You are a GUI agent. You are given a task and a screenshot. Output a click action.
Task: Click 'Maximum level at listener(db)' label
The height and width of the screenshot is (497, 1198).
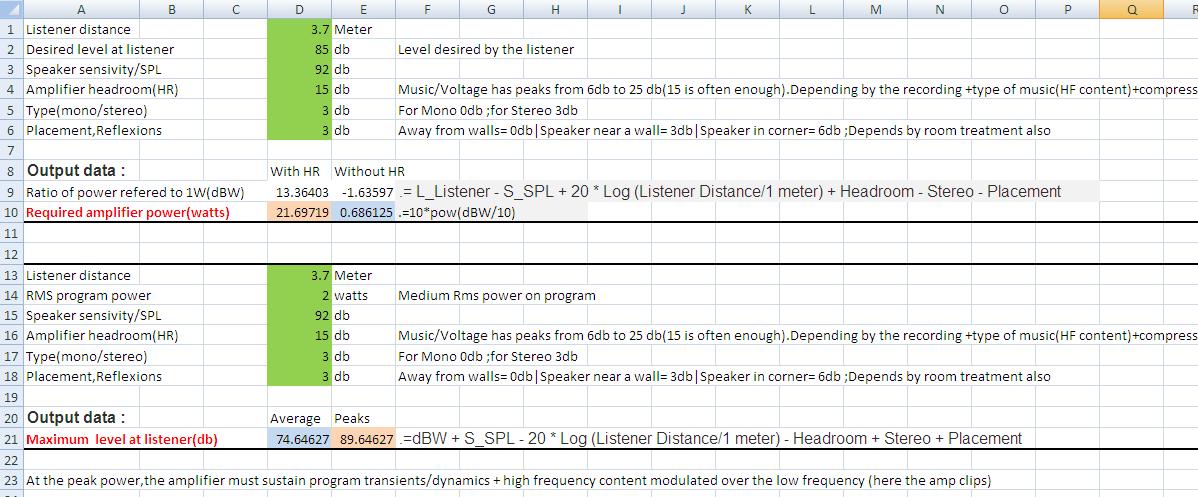point(121,439)
